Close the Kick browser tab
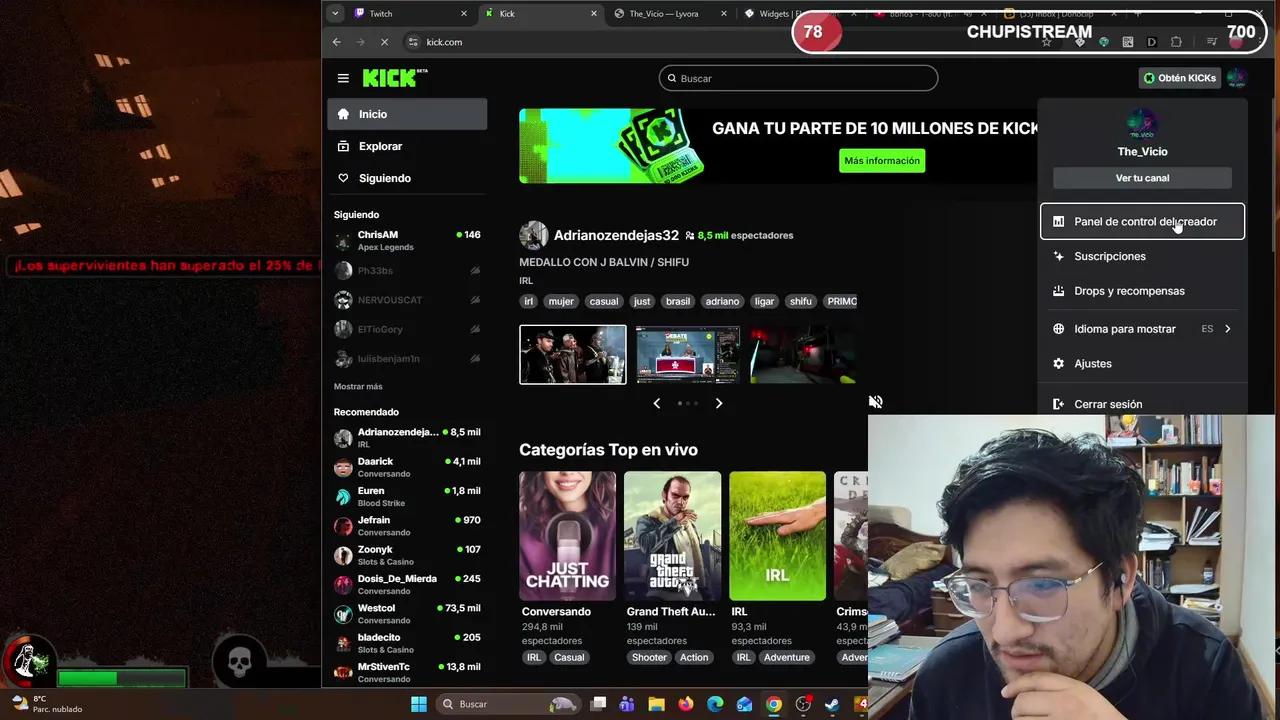1280x720 pixels. coord(594,14)
